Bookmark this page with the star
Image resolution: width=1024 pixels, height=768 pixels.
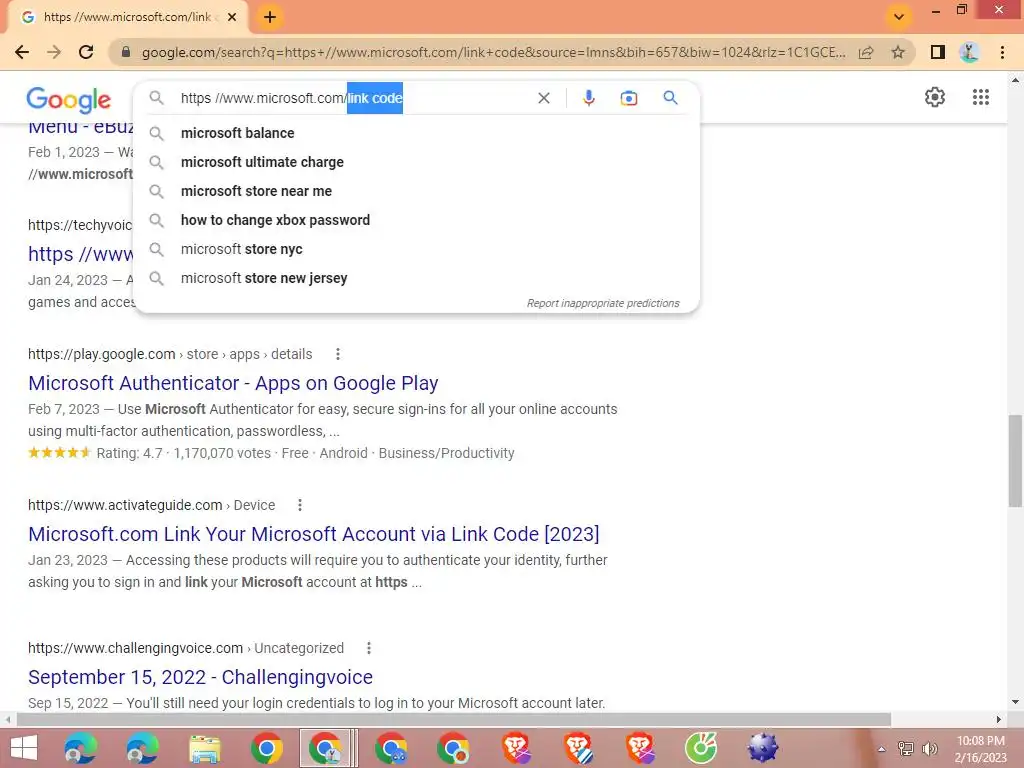click(x=898, y=52)
